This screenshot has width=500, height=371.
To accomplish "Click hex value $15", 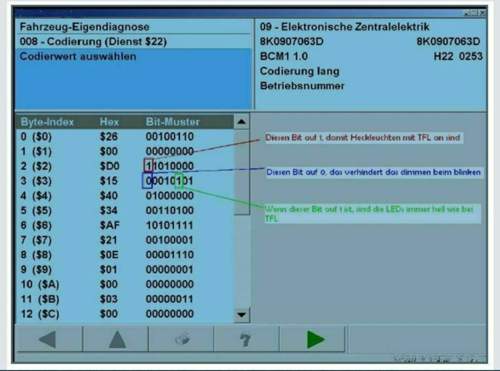I will click(109, 181).
